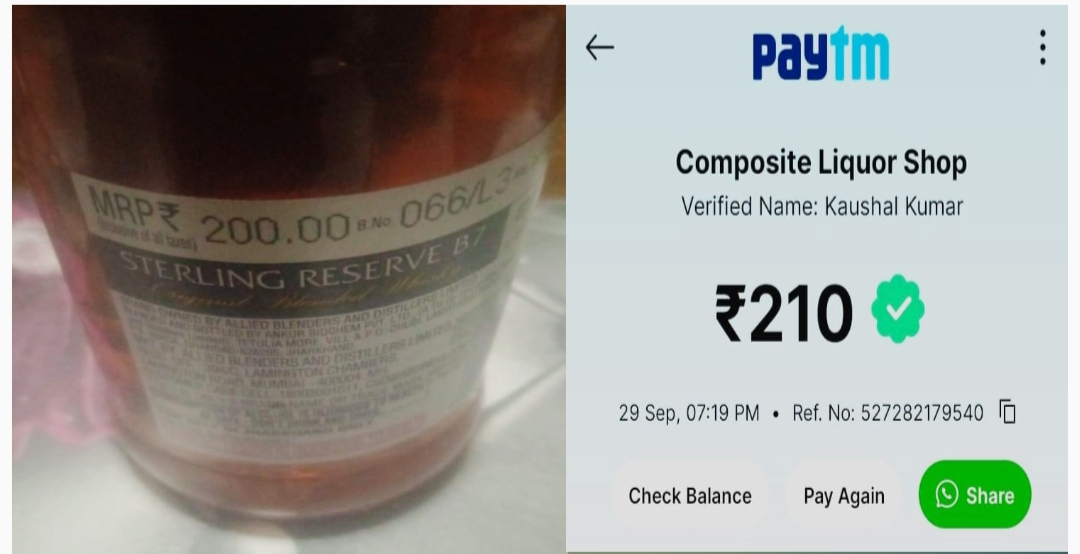The width and height of the screenshot is (1080, 554).
Task: Open the three-dot overflow menu
Action: (x=1043, y=48)
